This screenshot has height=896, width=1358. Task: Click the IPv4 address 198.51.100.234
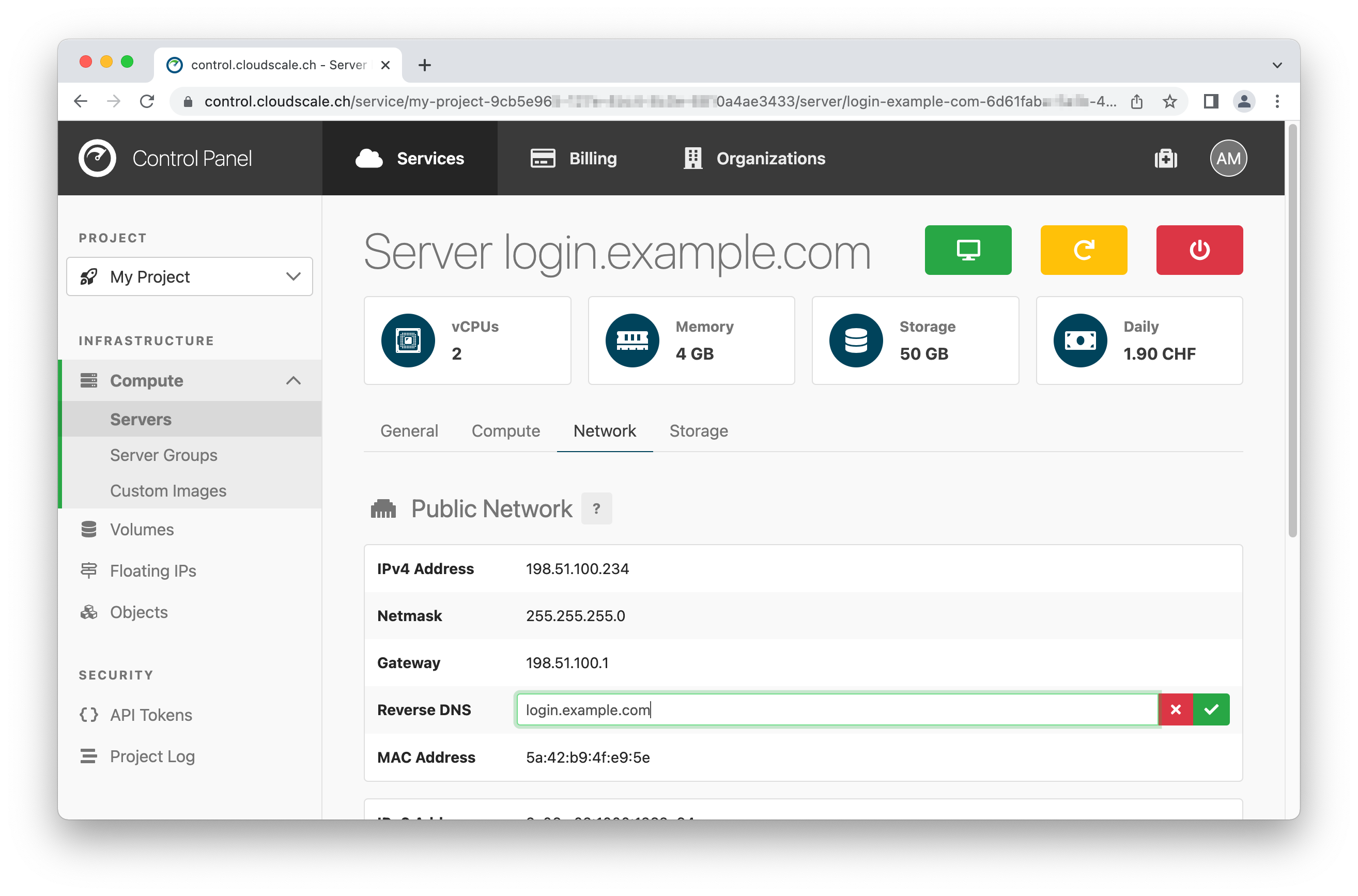pyautogui.click(x=577, y=568)
